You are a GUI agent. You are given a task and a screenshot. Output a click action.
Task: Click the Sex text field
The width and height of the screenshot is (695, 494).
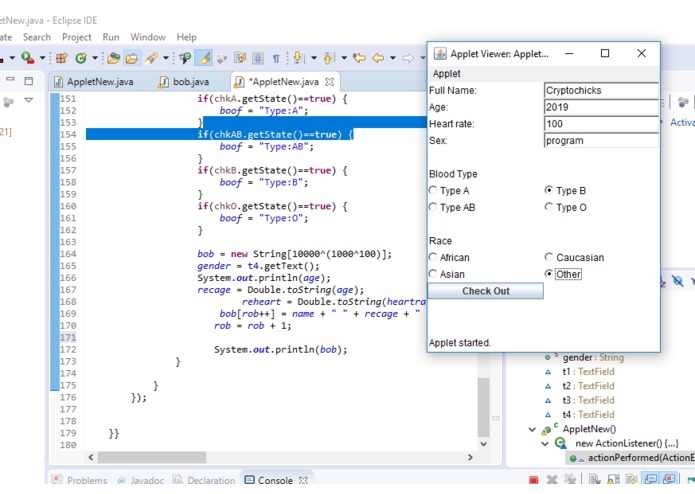click(601, 140)
